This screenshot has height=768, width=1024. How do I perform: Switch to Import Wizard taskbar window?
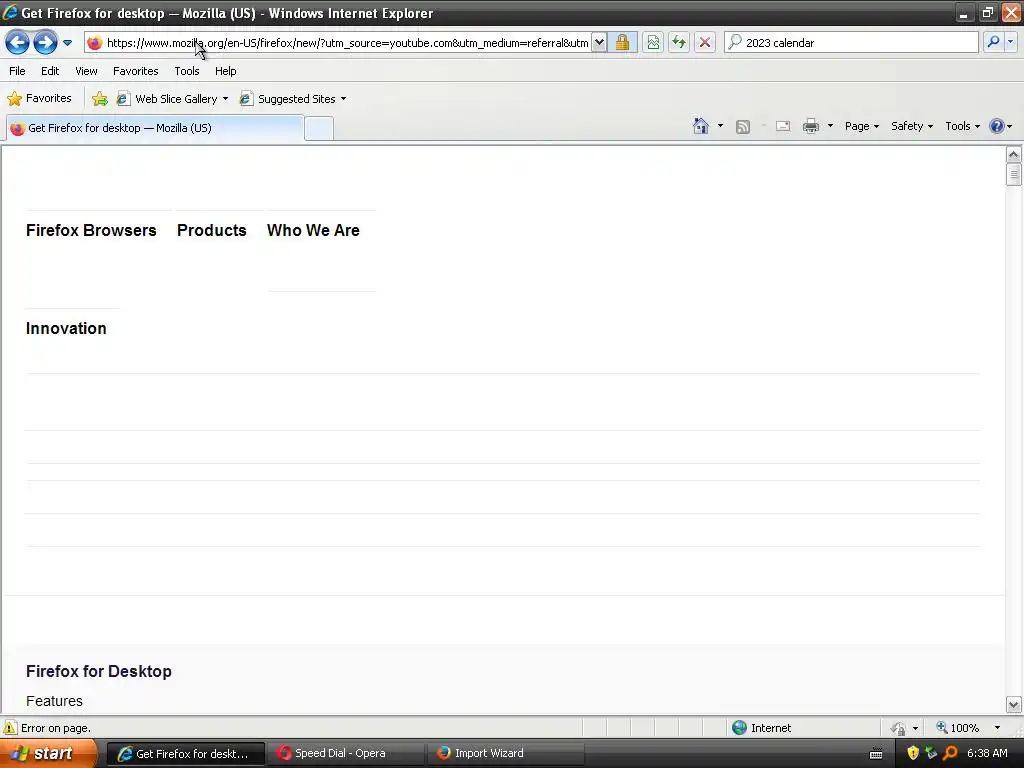[506, 754]
